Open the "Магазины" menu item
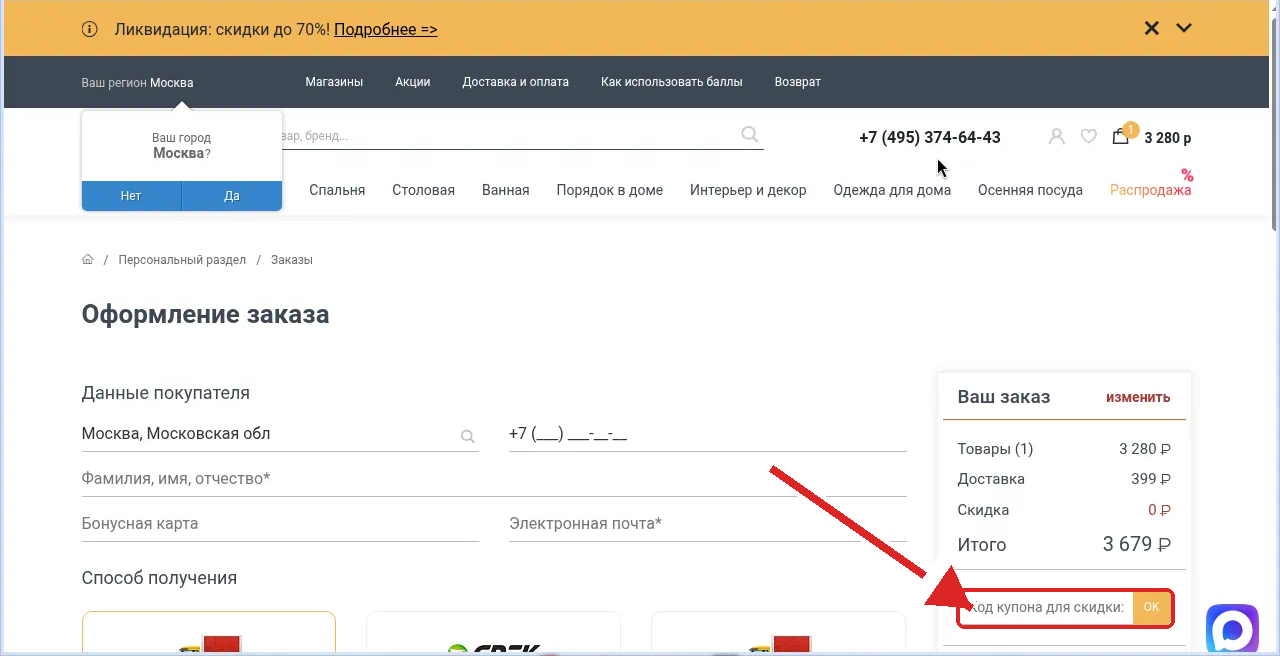Viewport: 1280px width, 656px height. point(334,82)
